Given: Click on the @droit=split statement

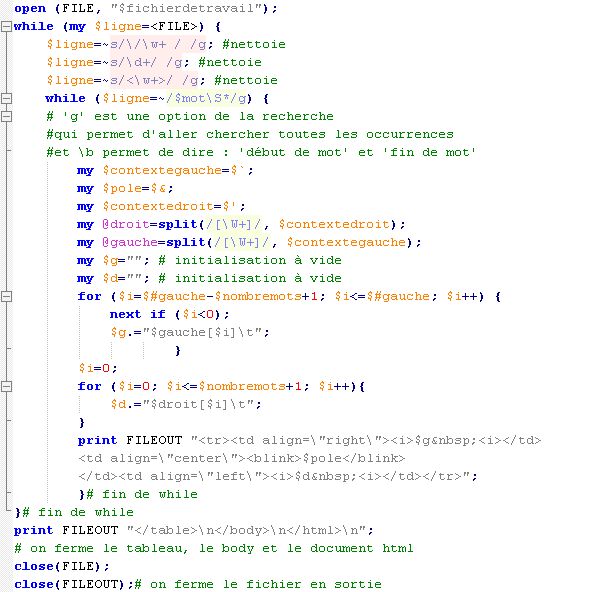Looking at the screenshot, I should tap(241, 224).
